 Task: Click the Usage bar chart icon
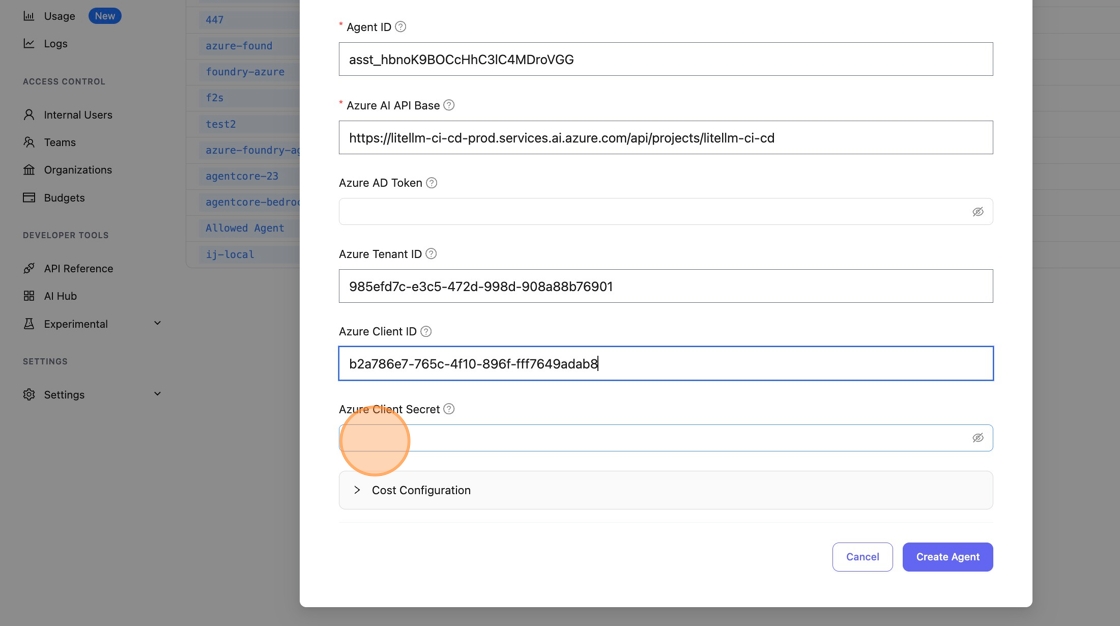coord(29,16)
